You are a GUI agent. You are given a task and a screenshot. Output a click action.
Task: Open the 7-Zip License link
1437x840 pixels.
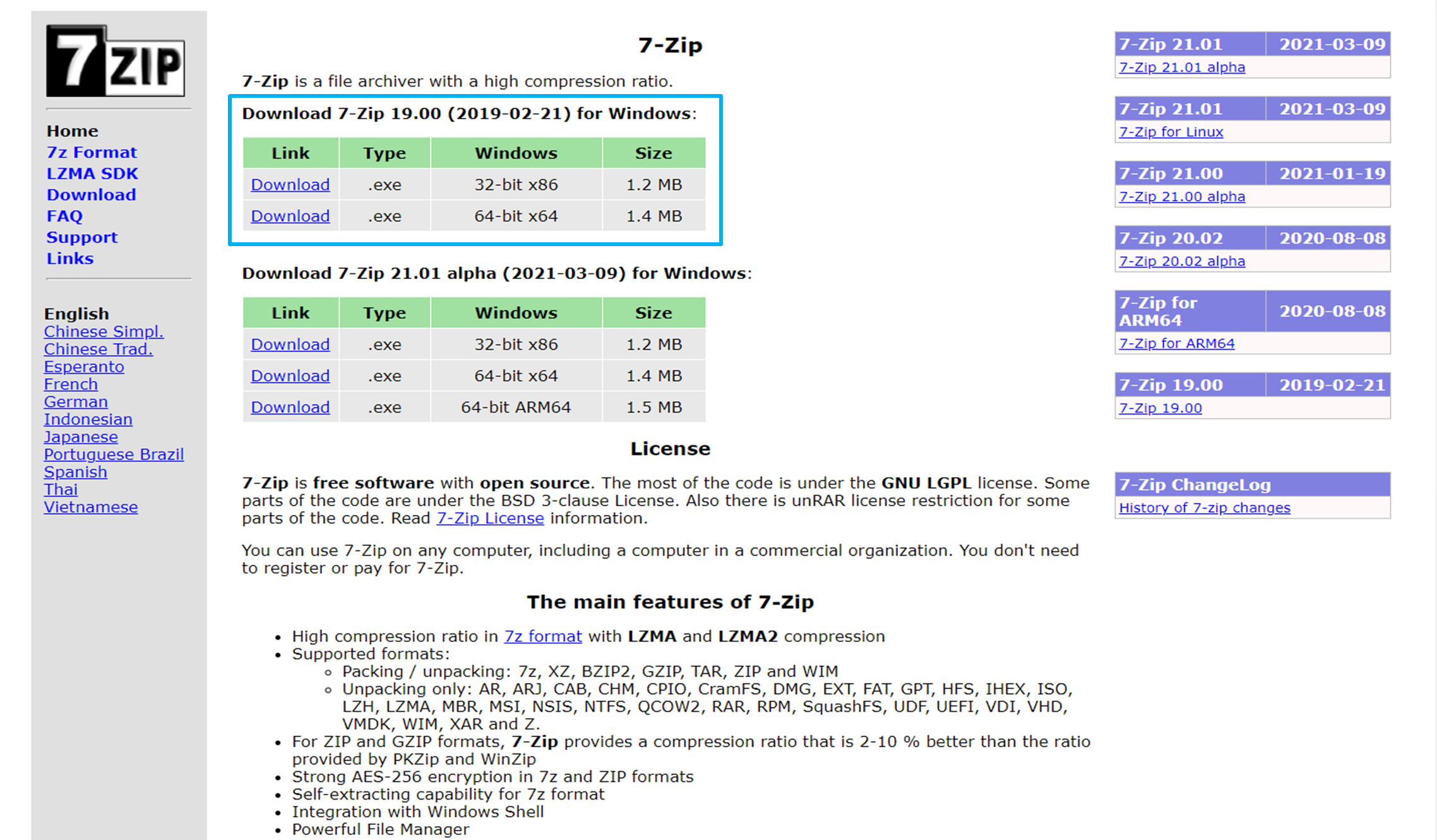tap(490, 518)
